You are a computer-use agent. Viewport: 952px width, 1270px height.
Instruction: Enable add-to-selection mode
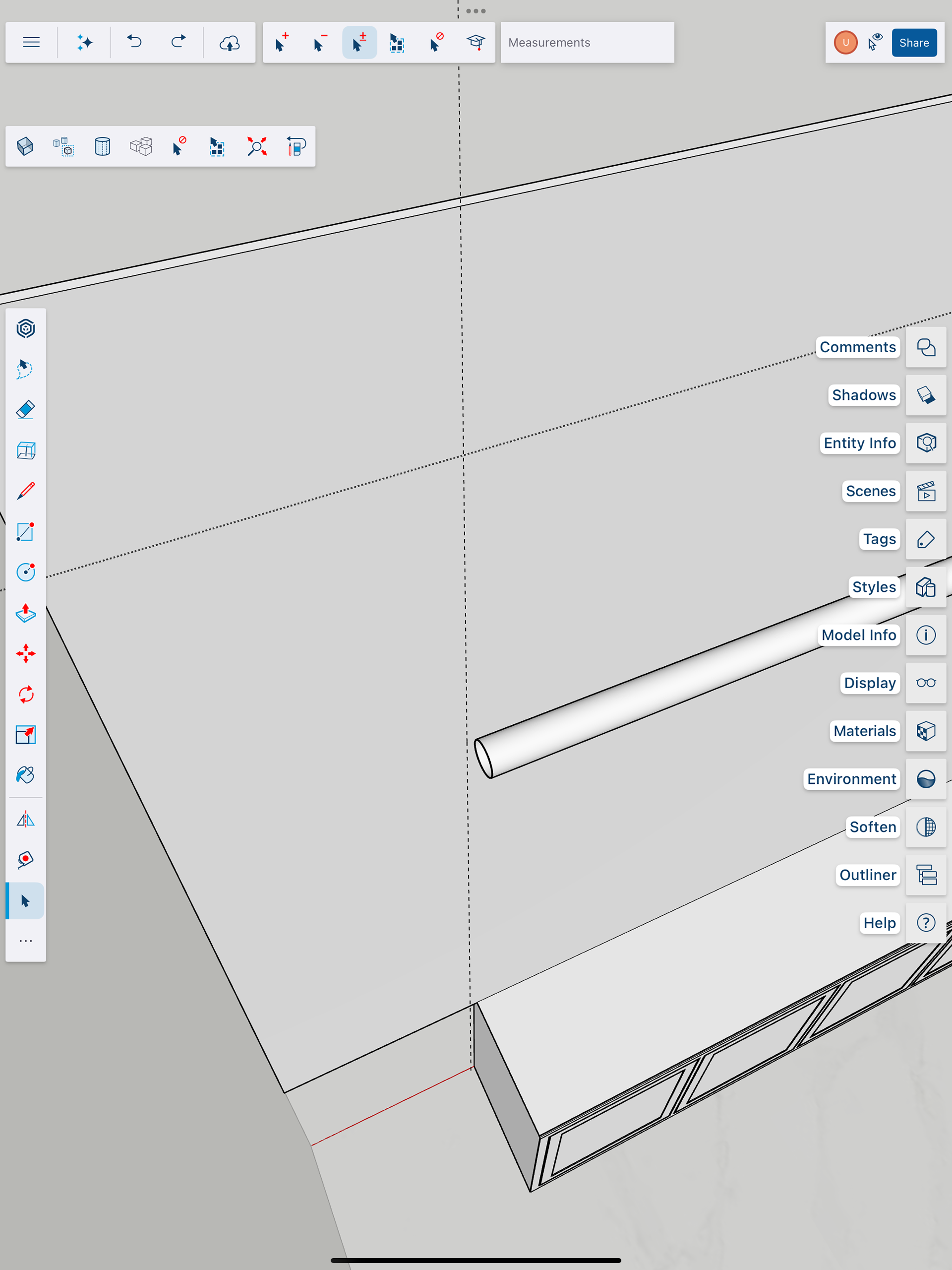282,43
